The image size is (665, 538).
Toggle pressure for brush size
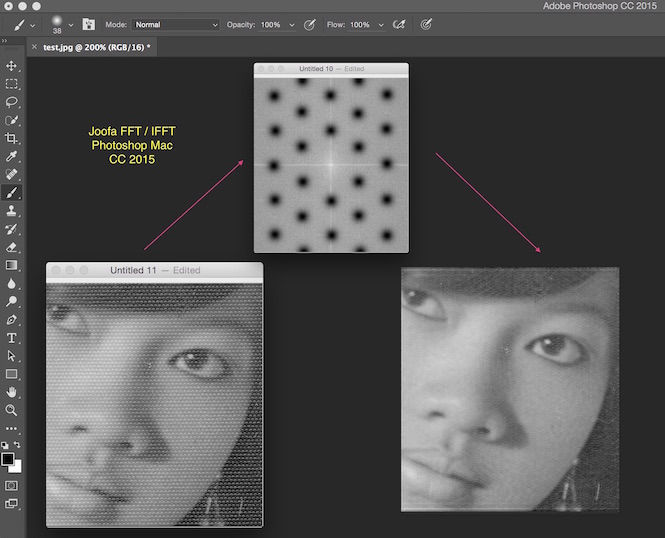point(426,25)
